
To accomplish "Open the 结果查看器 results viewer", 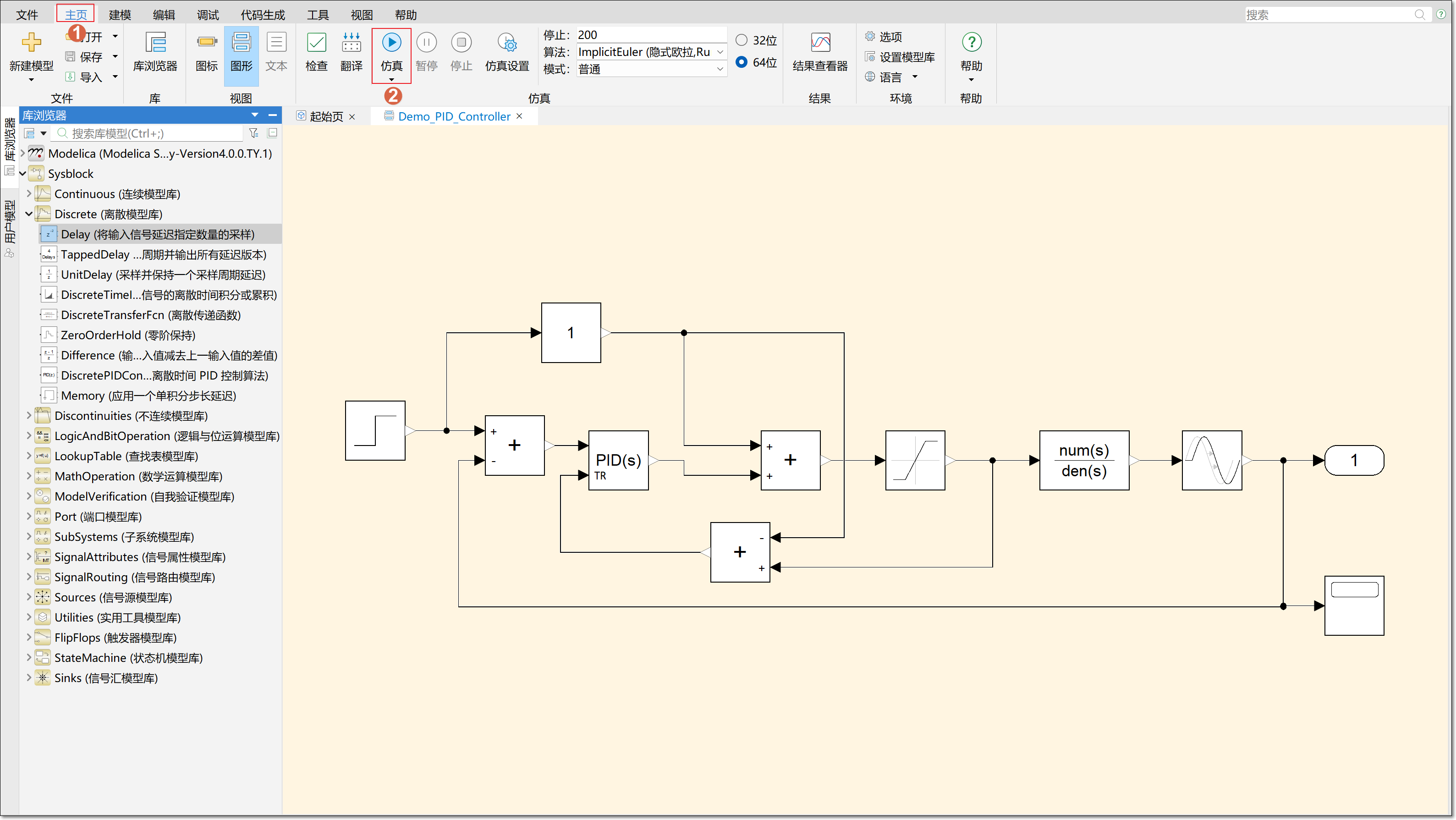I will [820, 42].
